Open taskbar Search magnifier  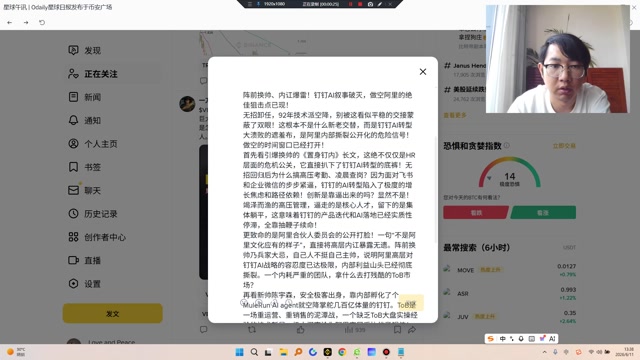[x=254, y=352]
